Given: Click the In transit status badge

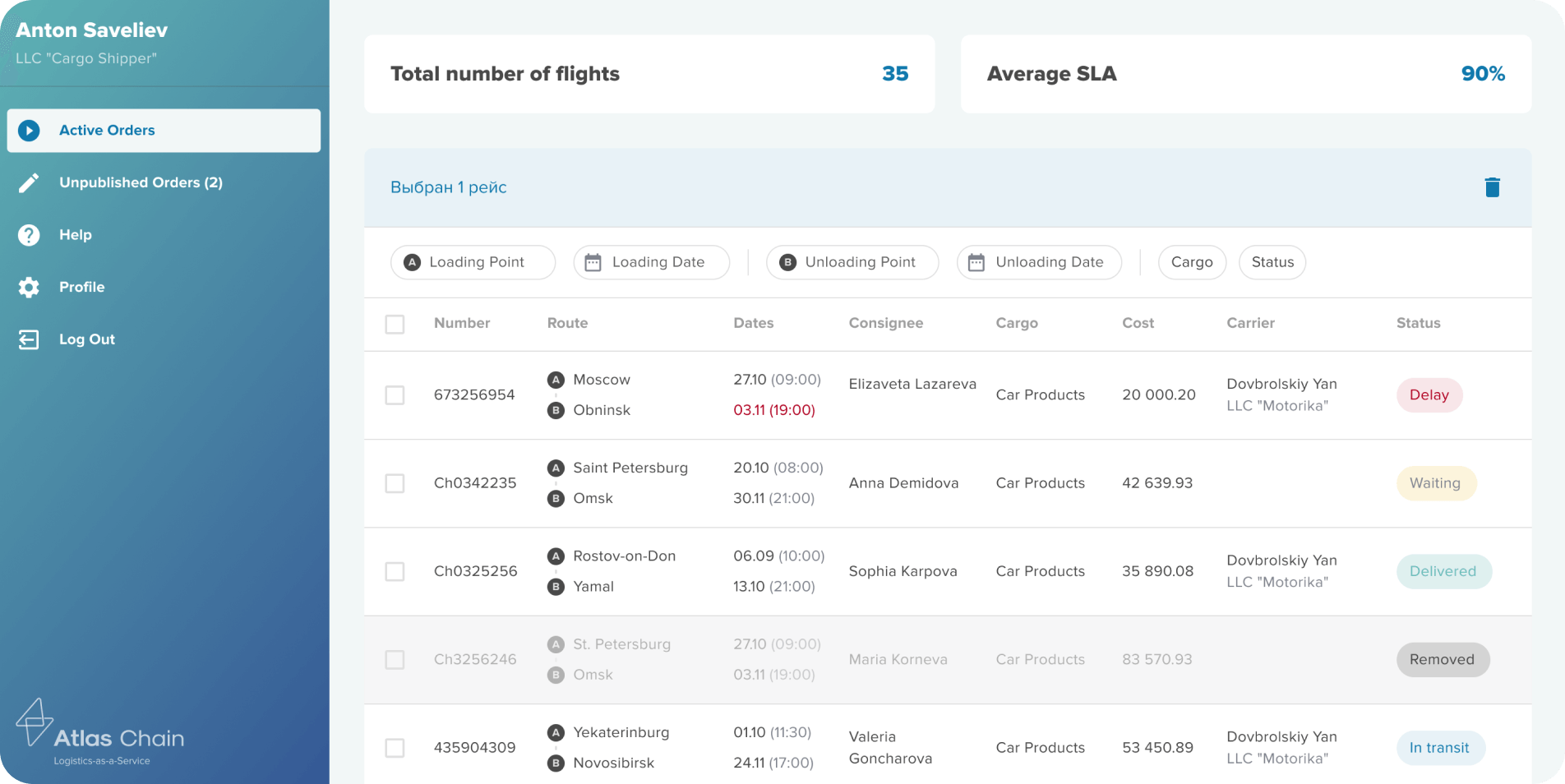Looking at the screenshot, I should click(x=1439, y=748).
